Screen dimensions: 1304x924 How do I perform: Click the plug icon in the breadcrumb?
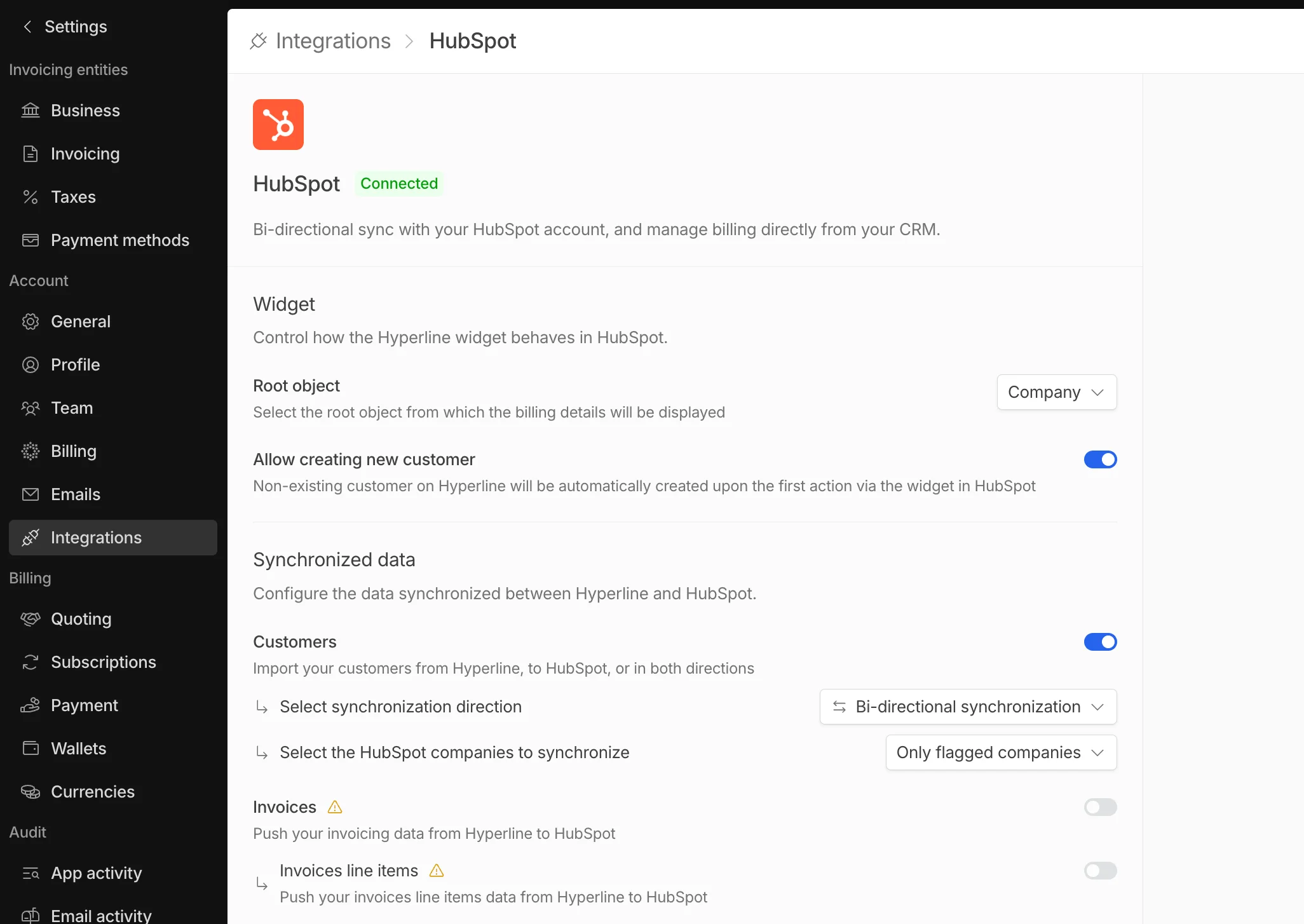pyautogui.click(x=258, y=41)
